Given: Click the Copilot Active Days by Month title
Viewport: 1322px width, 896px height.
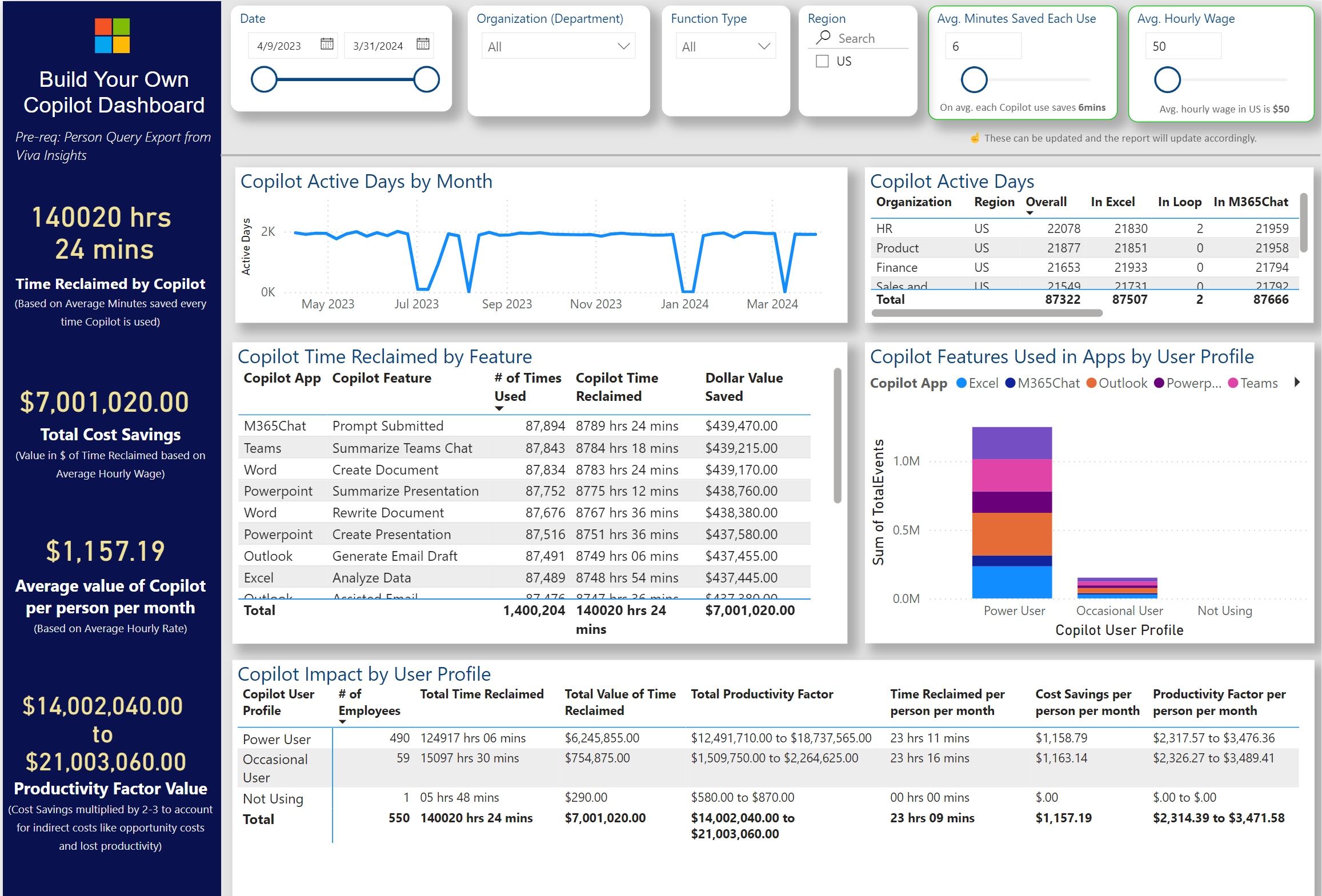Looking at the screenshot, I should tap(366, 182).
